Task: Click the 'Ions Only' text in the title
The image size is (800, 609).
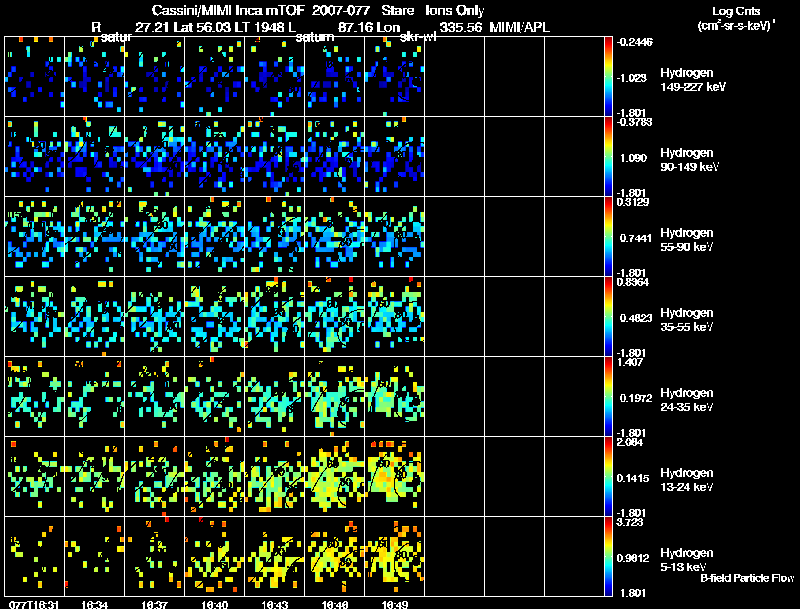Action: point(455,11)
